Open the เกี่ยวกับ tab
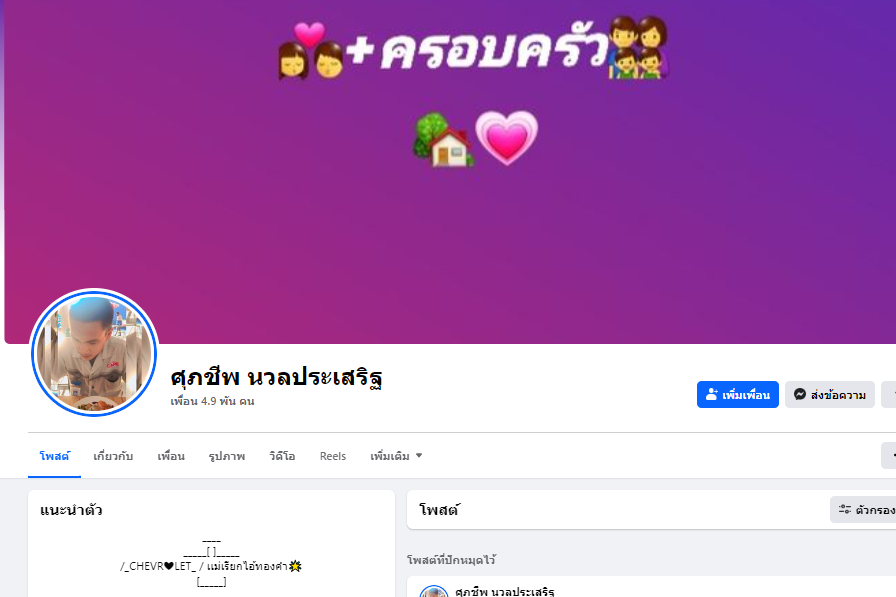Image resolution: width=896 pixels, height=597 pixels. (x=113, y=456)
